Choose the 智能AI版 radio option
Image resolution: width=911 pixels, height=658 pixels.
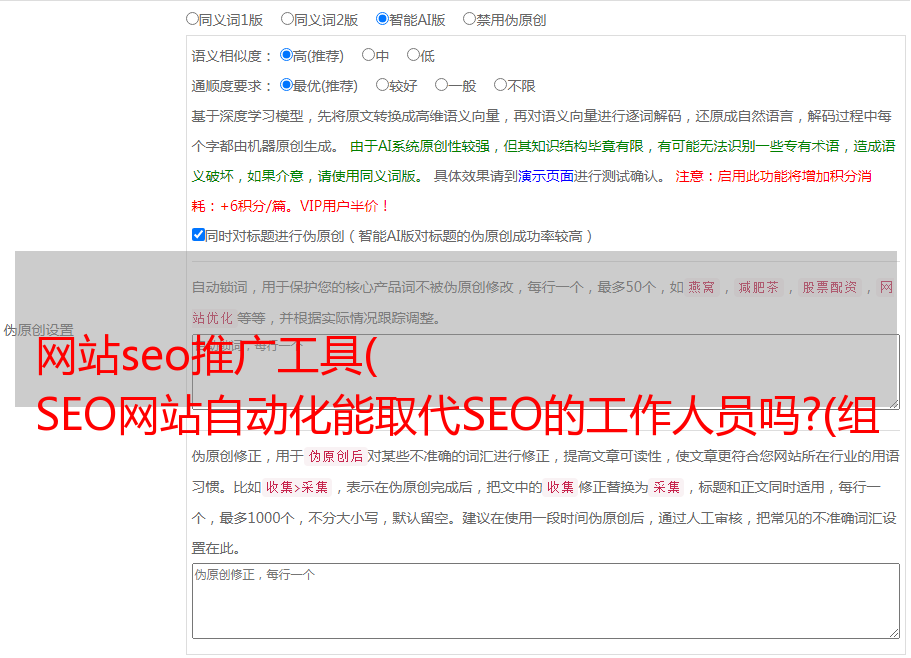coord(382,19)
